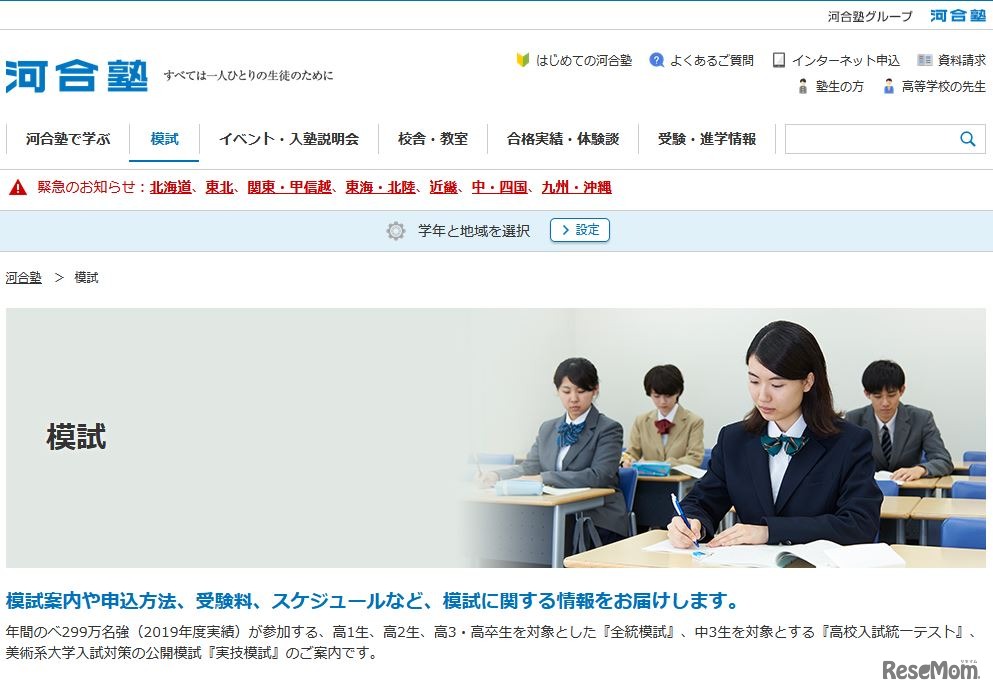This screenshot has width=993, height=693.
Task: Expand the 校舎・教室 navigation section
Action: pyautogui.click(x=431, y=139)
